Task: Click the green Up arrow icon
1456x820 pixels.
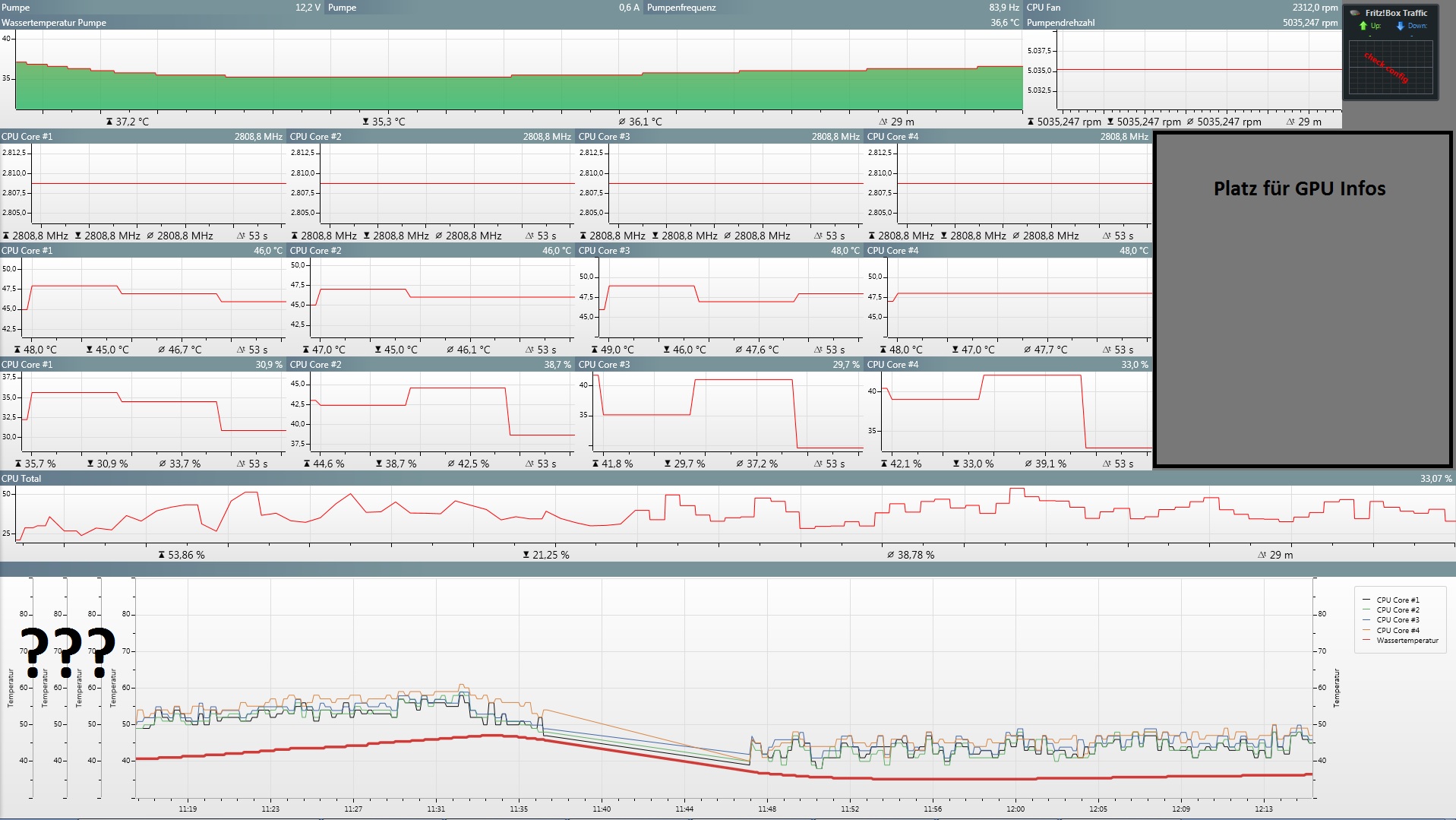Action: click(1363, 26)
